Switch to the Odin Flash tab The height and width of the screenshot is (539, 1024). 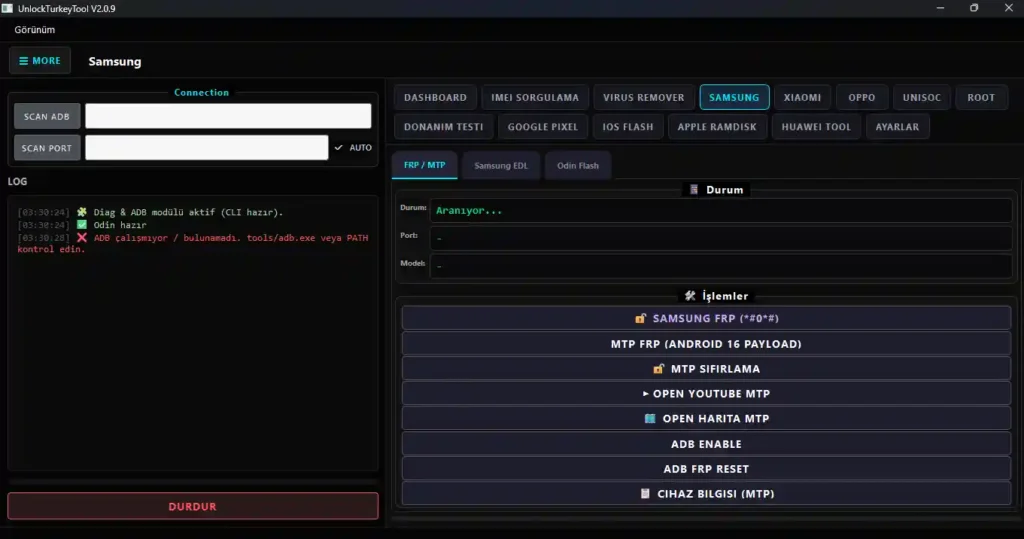(x=577, y=165)
